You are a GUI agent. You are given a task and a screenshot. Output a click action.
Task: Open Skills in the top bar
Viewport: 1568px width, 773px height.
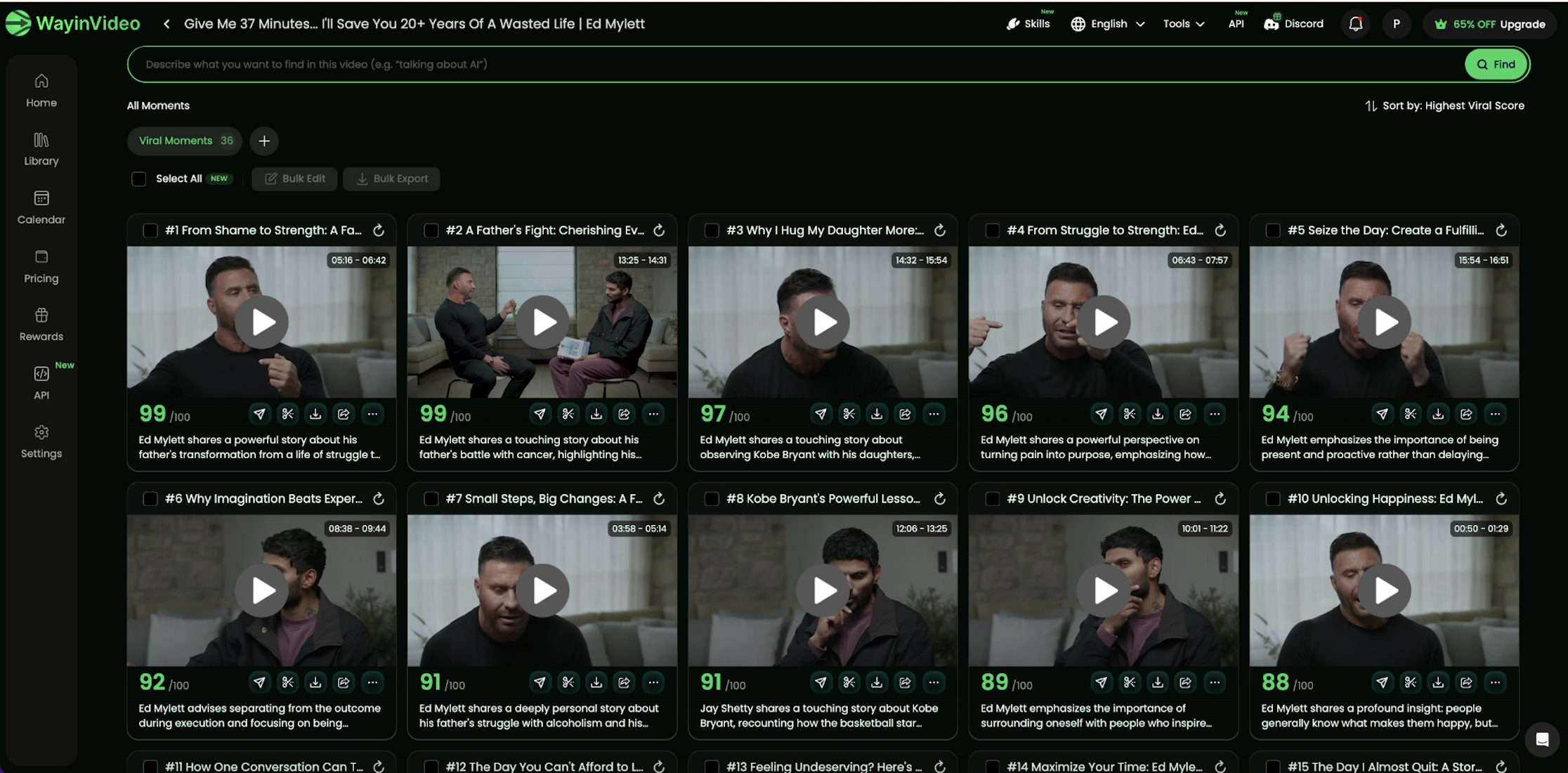(1028, 24)
